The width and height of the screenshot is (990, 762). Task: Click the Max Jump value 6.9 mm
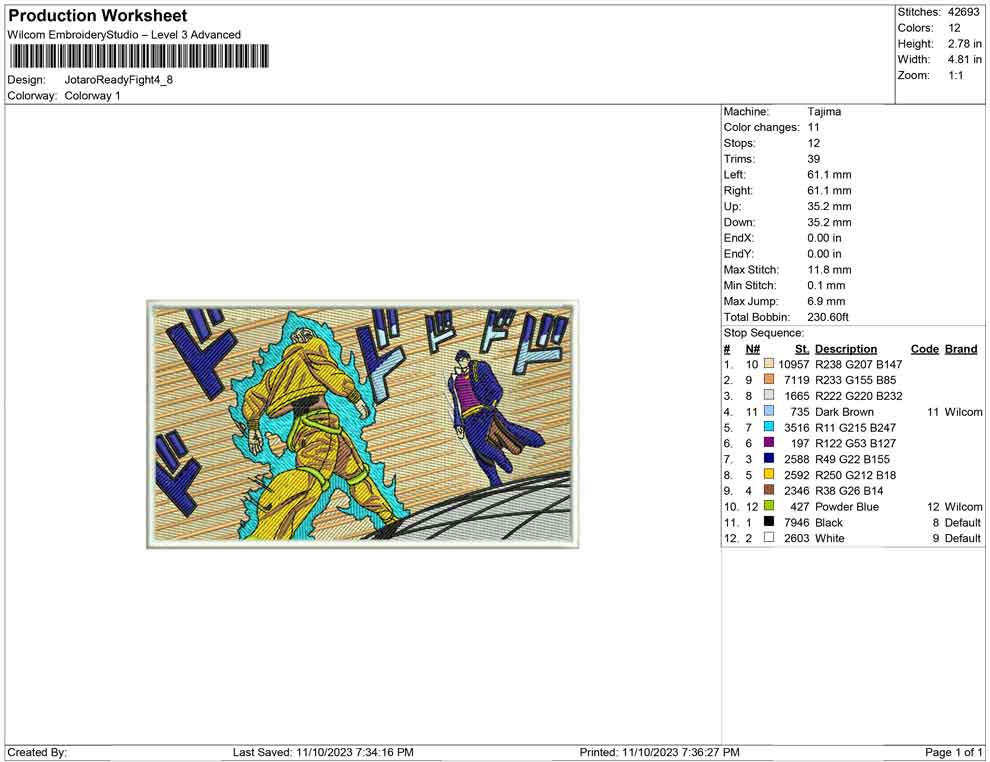pos(826,301)
